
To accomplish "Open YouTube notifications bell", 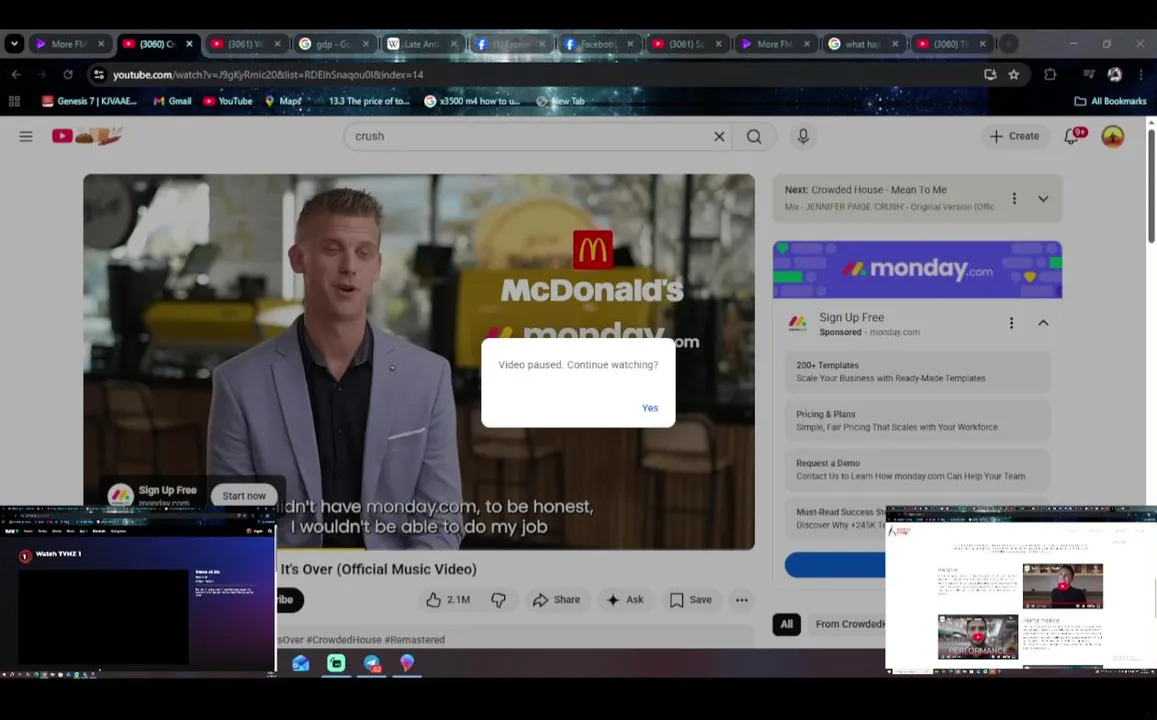I will (1071, 136).
